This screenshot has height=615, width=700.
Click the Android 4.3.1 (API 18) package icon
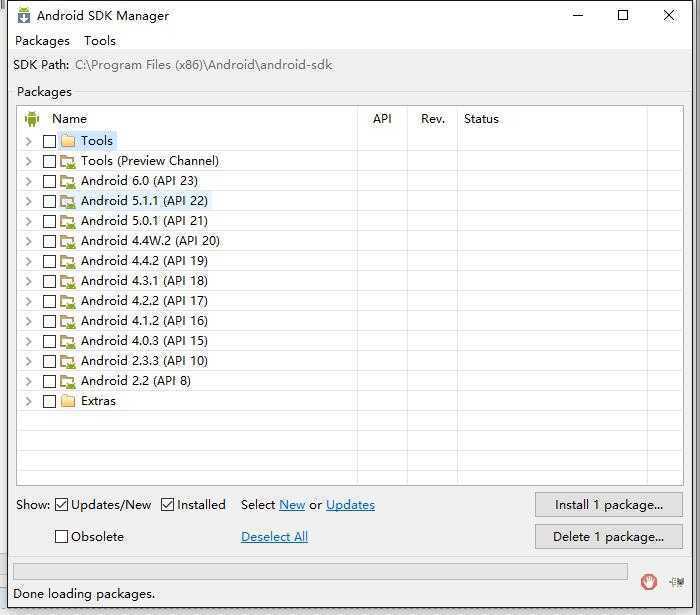pos(68,281)
